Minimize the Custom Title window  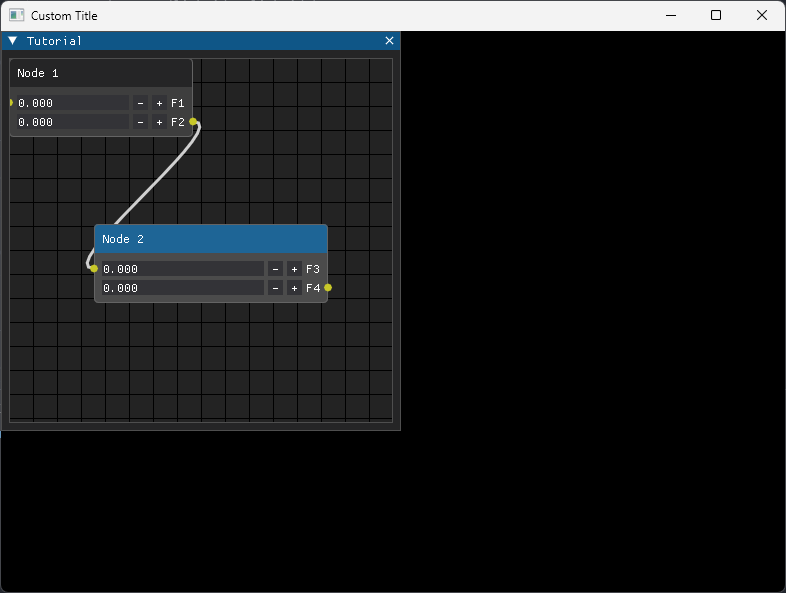[x=671, y=16]
